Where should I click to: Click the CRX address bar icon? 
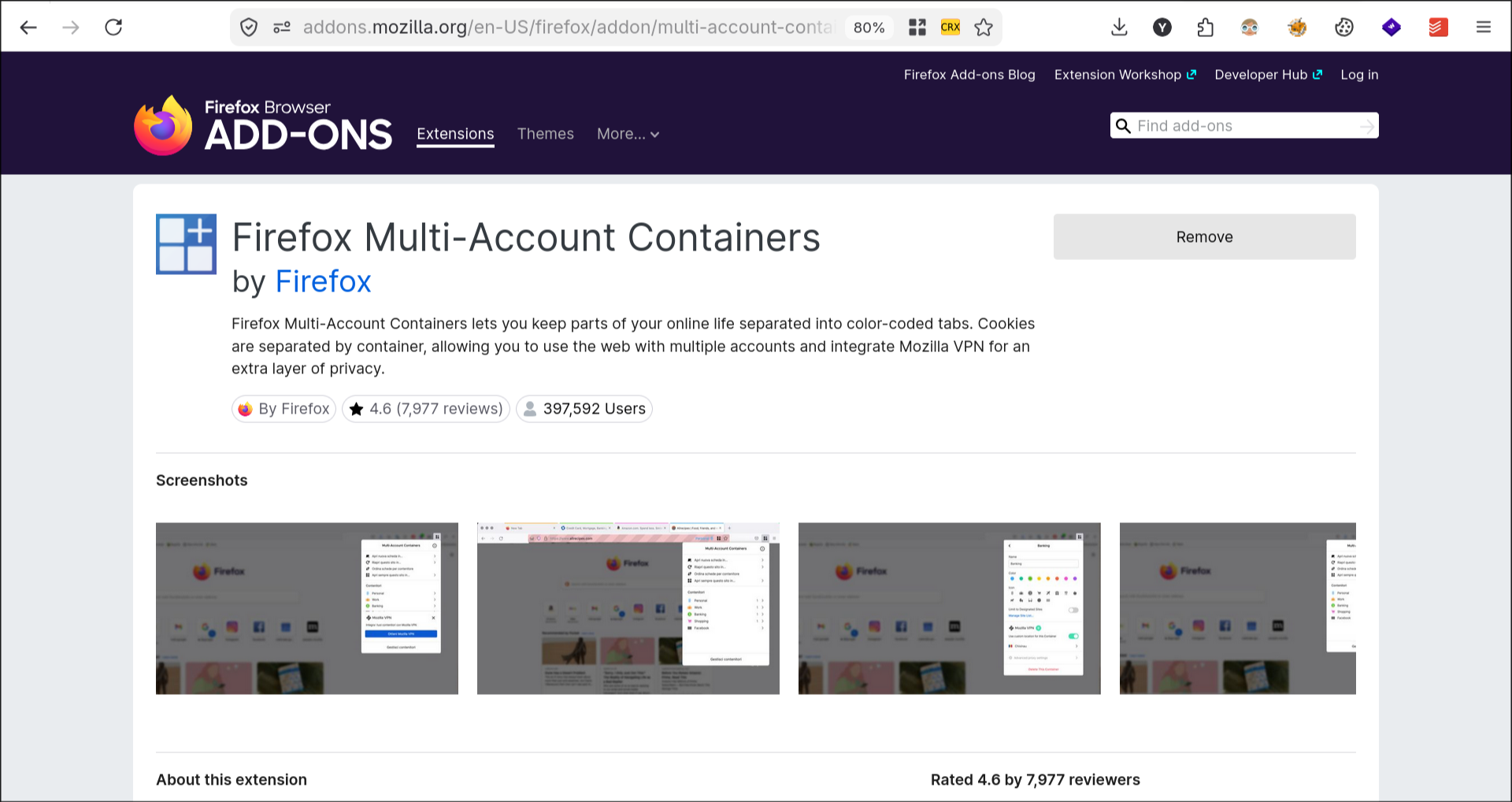tap(951, 28)
